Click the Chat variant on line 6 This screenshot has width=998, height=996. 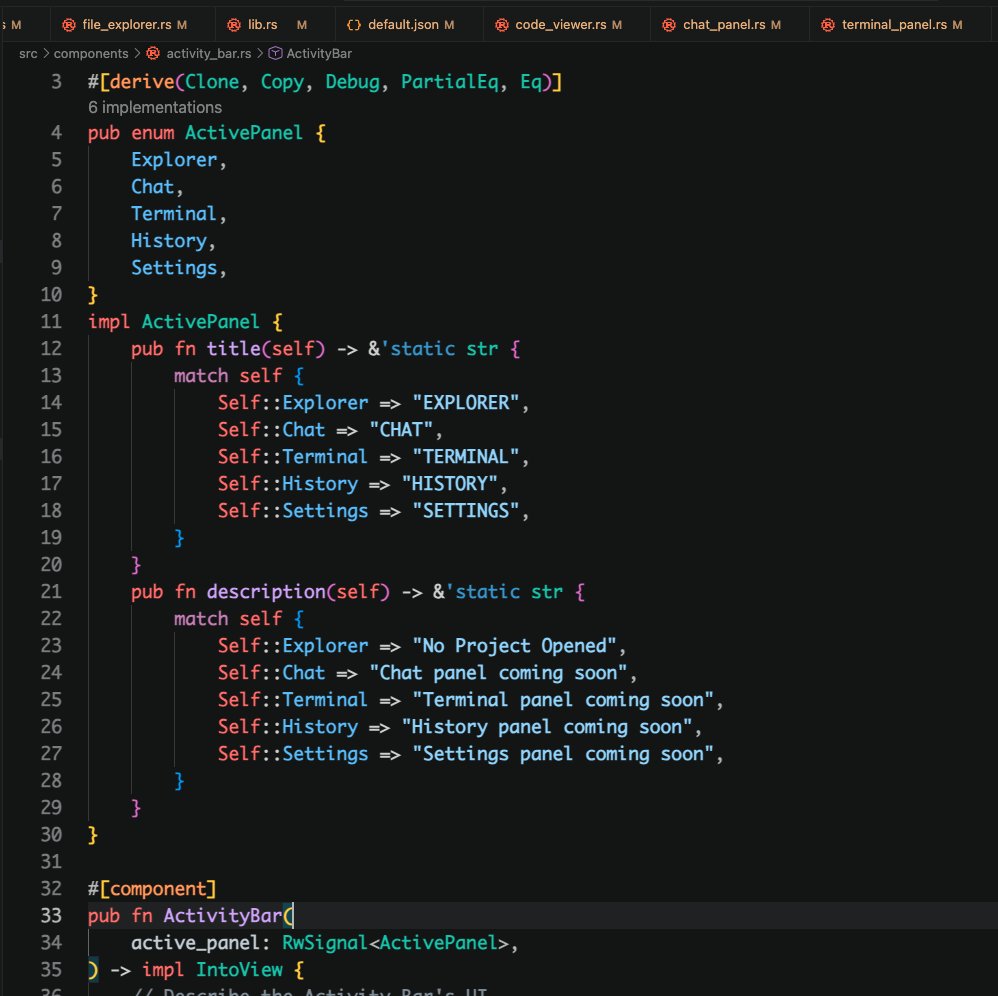[152, 186]
